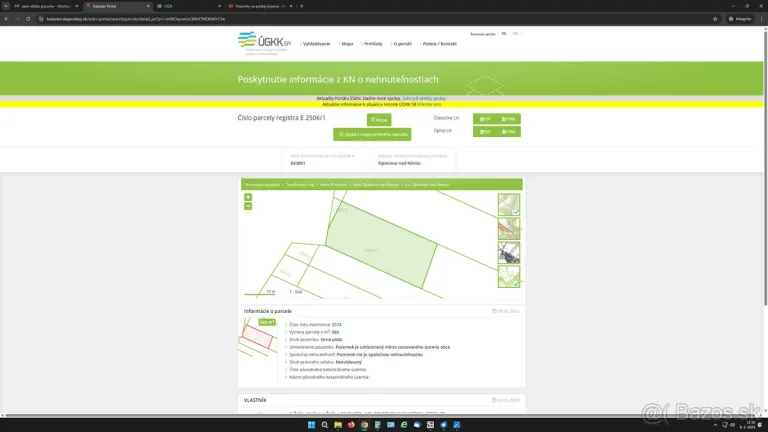Switch to the Kataster Portal browser tab
This screenshot has width=768, height=432.
(x=118, y=6)
